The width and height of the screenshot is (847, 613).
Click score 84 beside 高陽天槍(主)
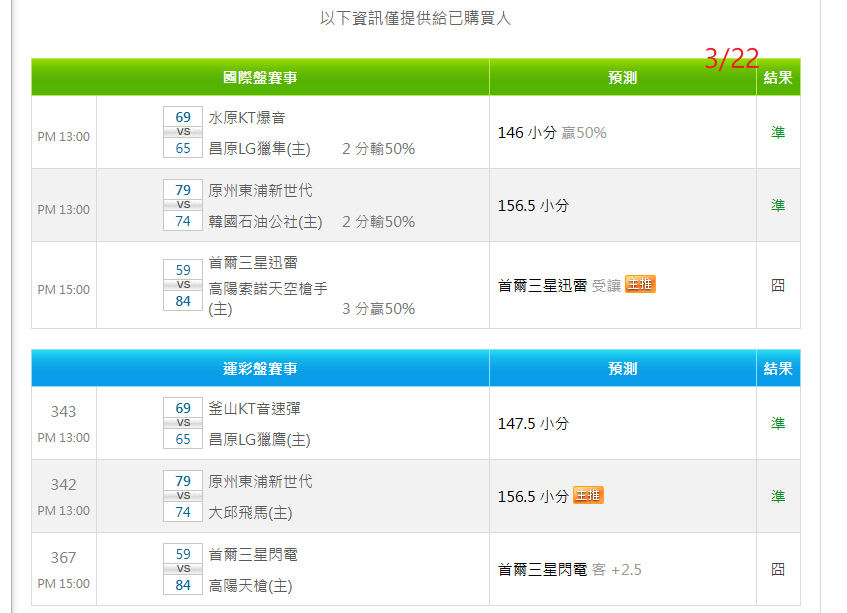[x=183, y=585]
